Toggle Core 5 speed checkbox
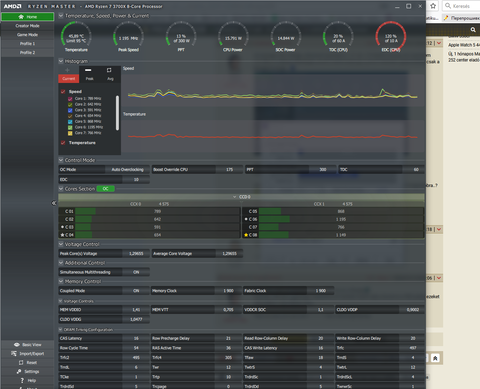The width and height of the screenshot is (480, 389). click(x=70, y=122)
